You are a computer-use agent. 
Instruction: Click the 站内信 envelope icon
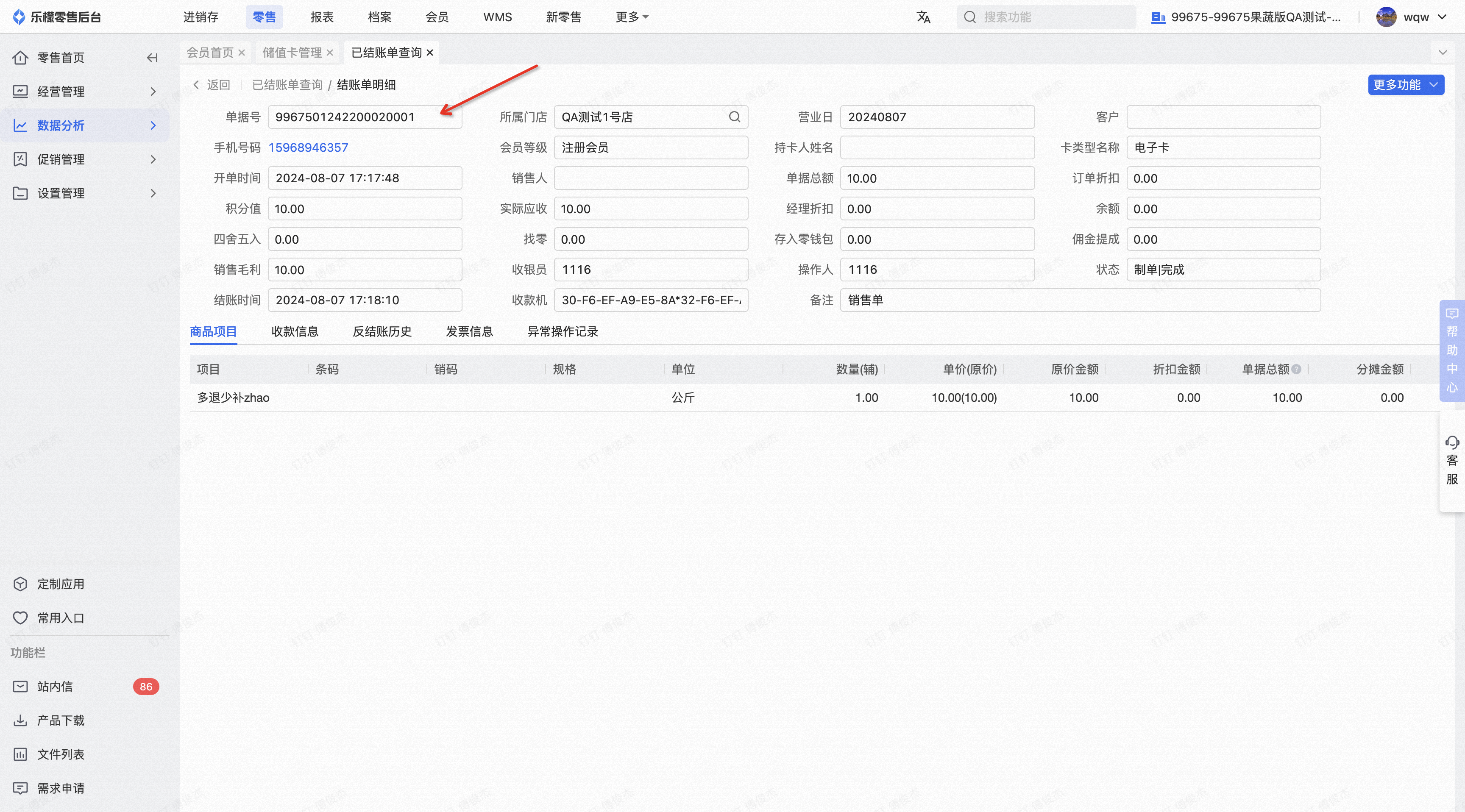[x=20, y=687]
